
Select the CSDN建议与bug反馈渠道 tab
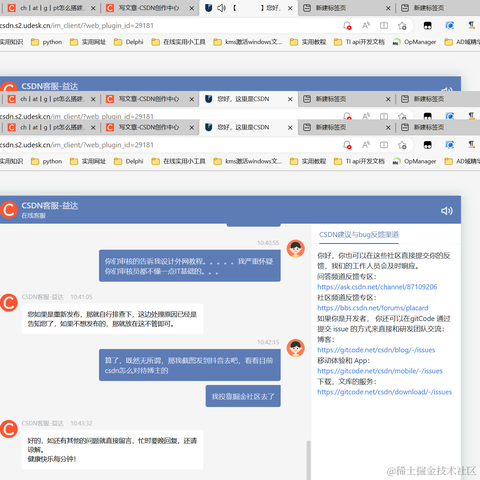pyautogui.click(x=359, y=235)
